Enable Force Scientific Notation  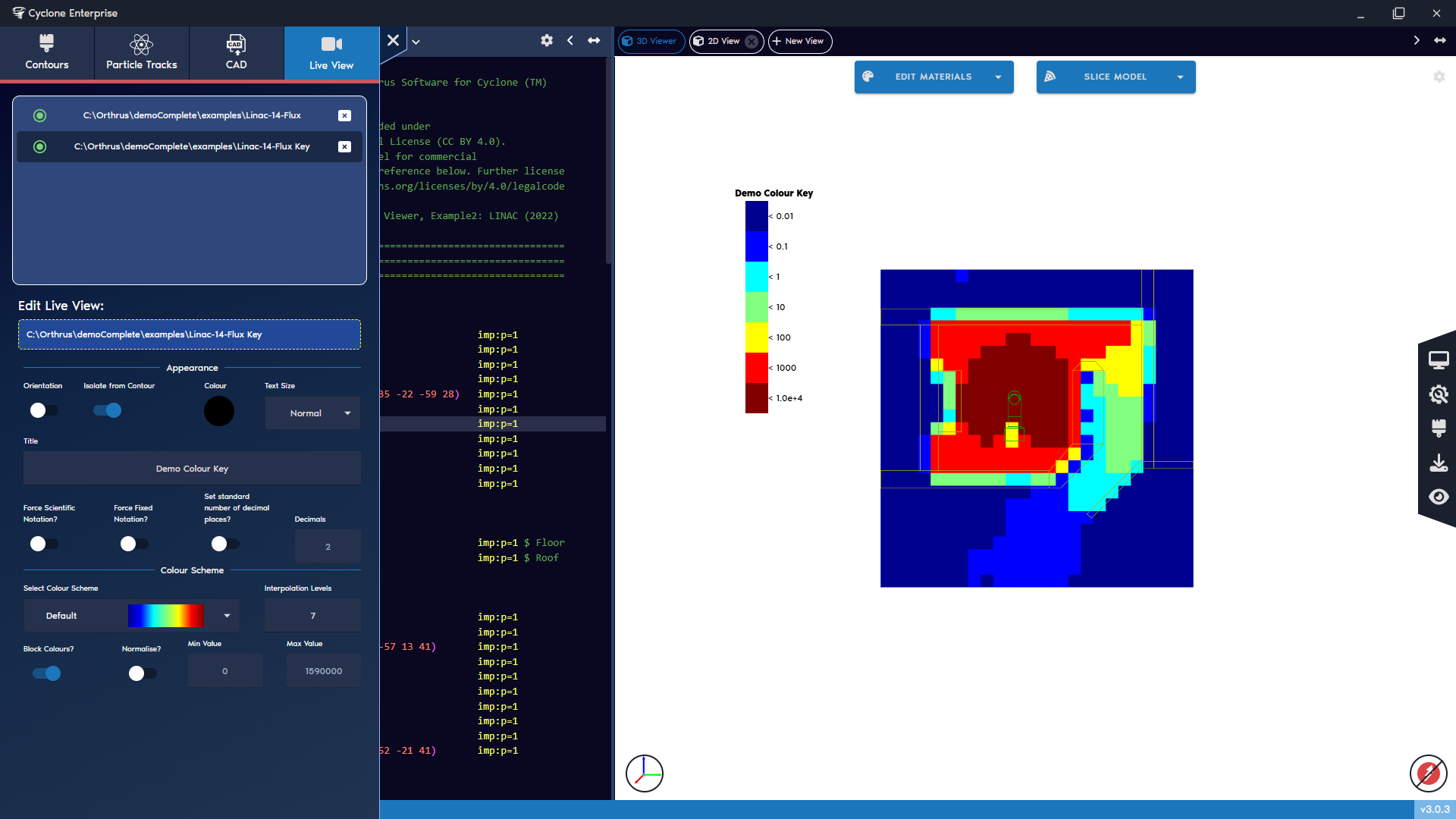[x=43, y=544]
